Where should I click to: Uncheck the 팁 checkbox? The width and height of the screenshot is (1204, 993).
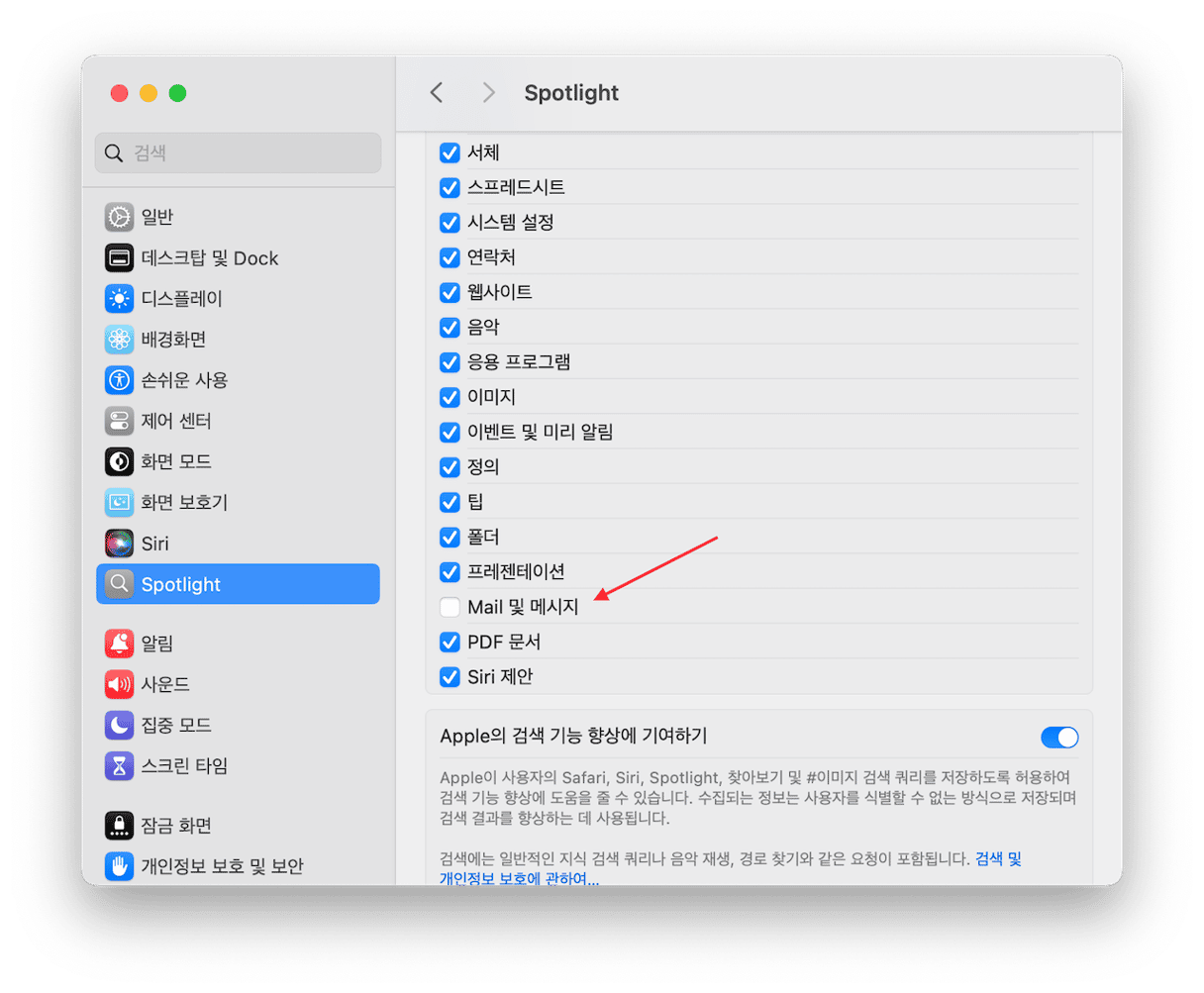pyautogui.click(x=450, y=502)
